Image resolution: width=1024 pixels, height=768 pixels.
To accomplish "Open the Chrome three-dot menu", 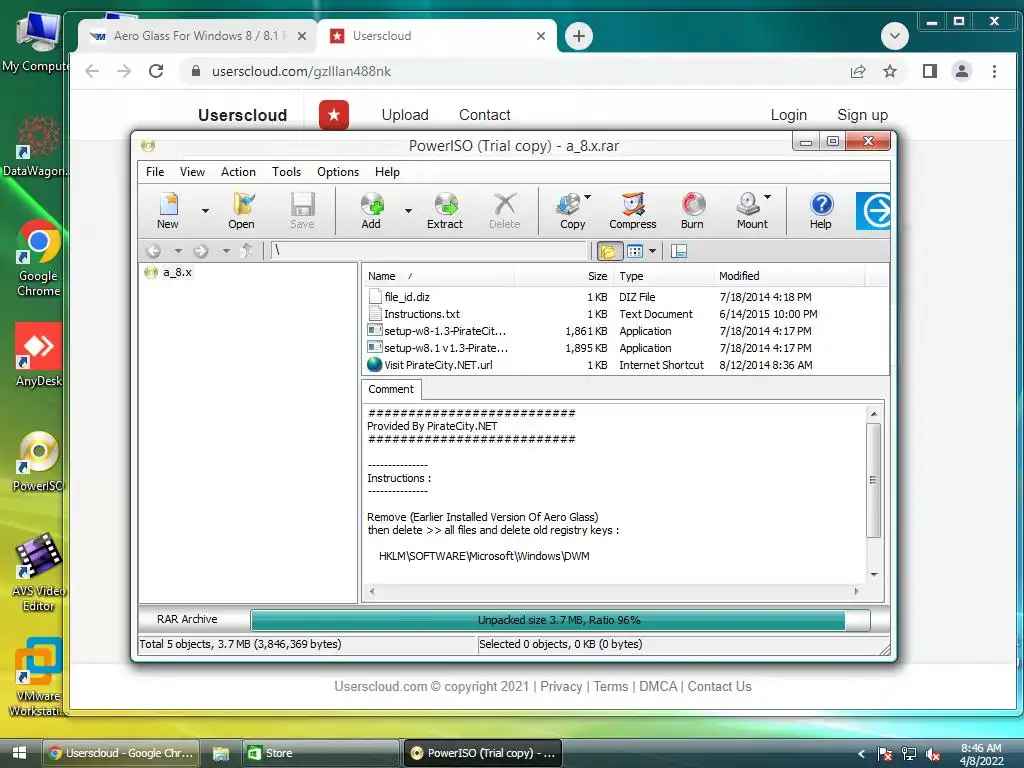I will pyautogui.click(x=995, y=71).
